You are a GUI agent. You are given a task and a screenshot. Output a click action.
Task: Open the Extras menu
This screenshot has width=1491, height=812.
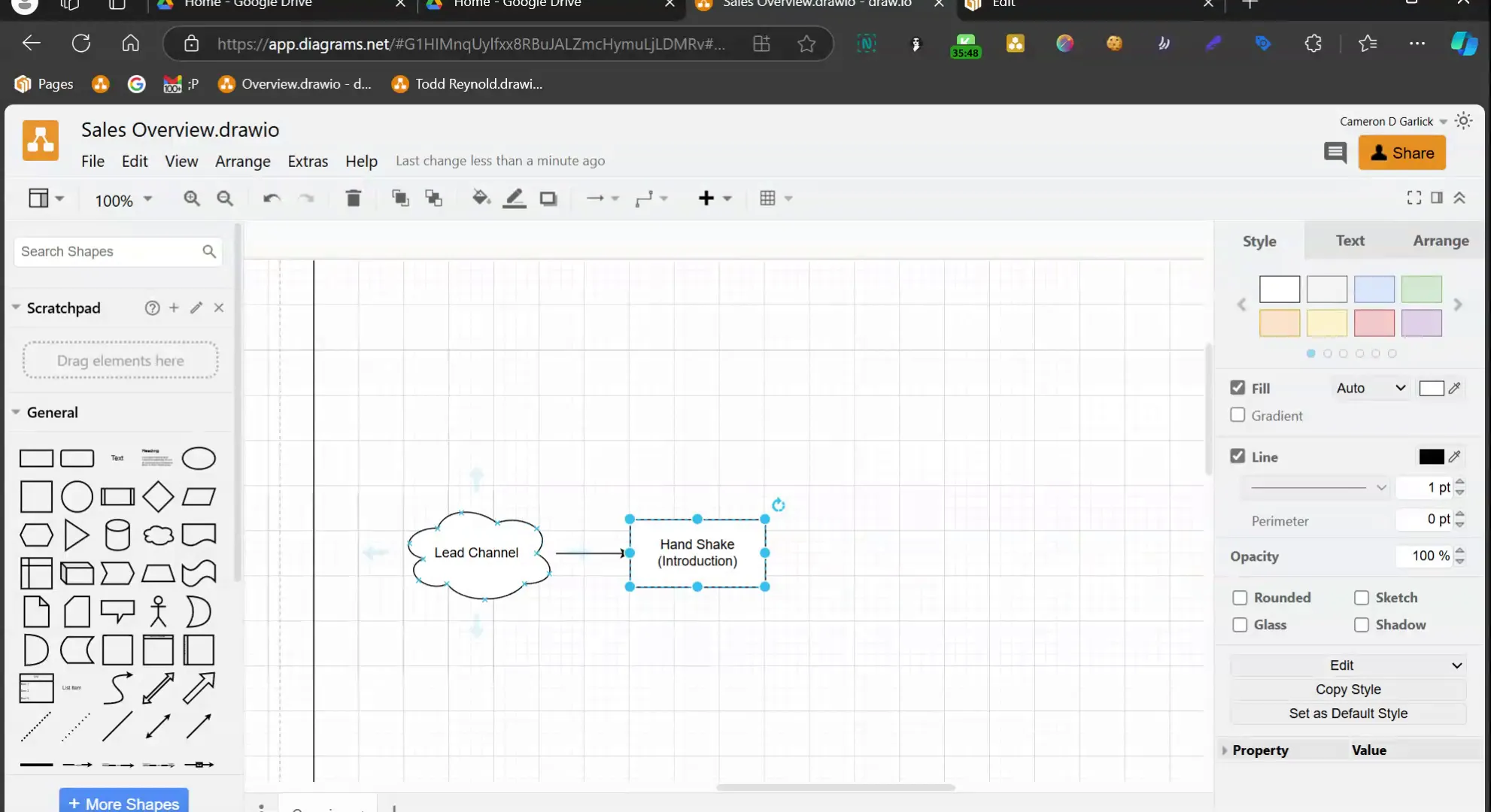[x=308, y=160]
